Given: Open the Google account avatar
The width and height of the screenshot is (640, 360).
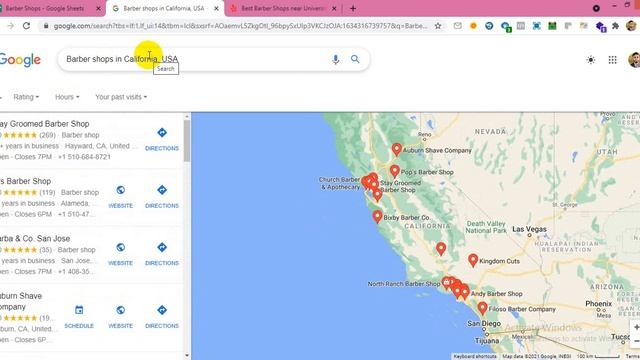Looking at the screenshot, I should tap(634, 60).
